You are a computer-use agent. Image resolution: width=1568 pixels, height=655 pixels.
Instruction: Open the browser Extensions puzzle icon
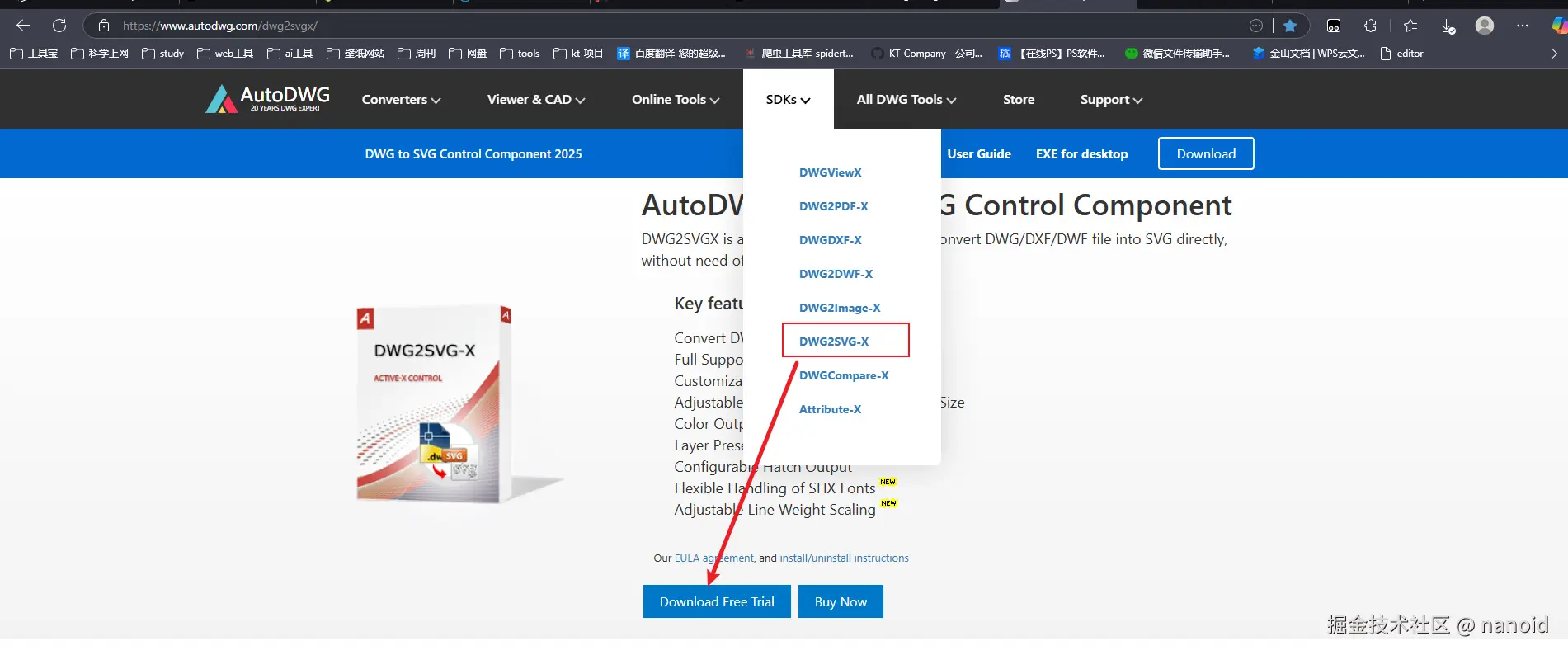(x=1370, y=26)
